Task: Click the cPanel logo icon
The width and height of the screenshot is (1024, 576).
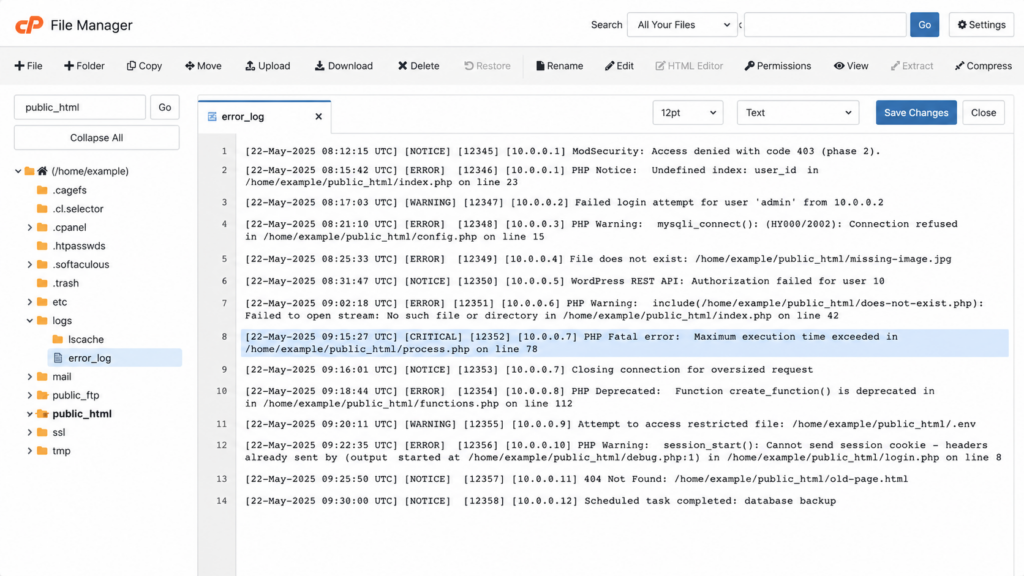Action: pyautogui.click(x=29, y=25)
